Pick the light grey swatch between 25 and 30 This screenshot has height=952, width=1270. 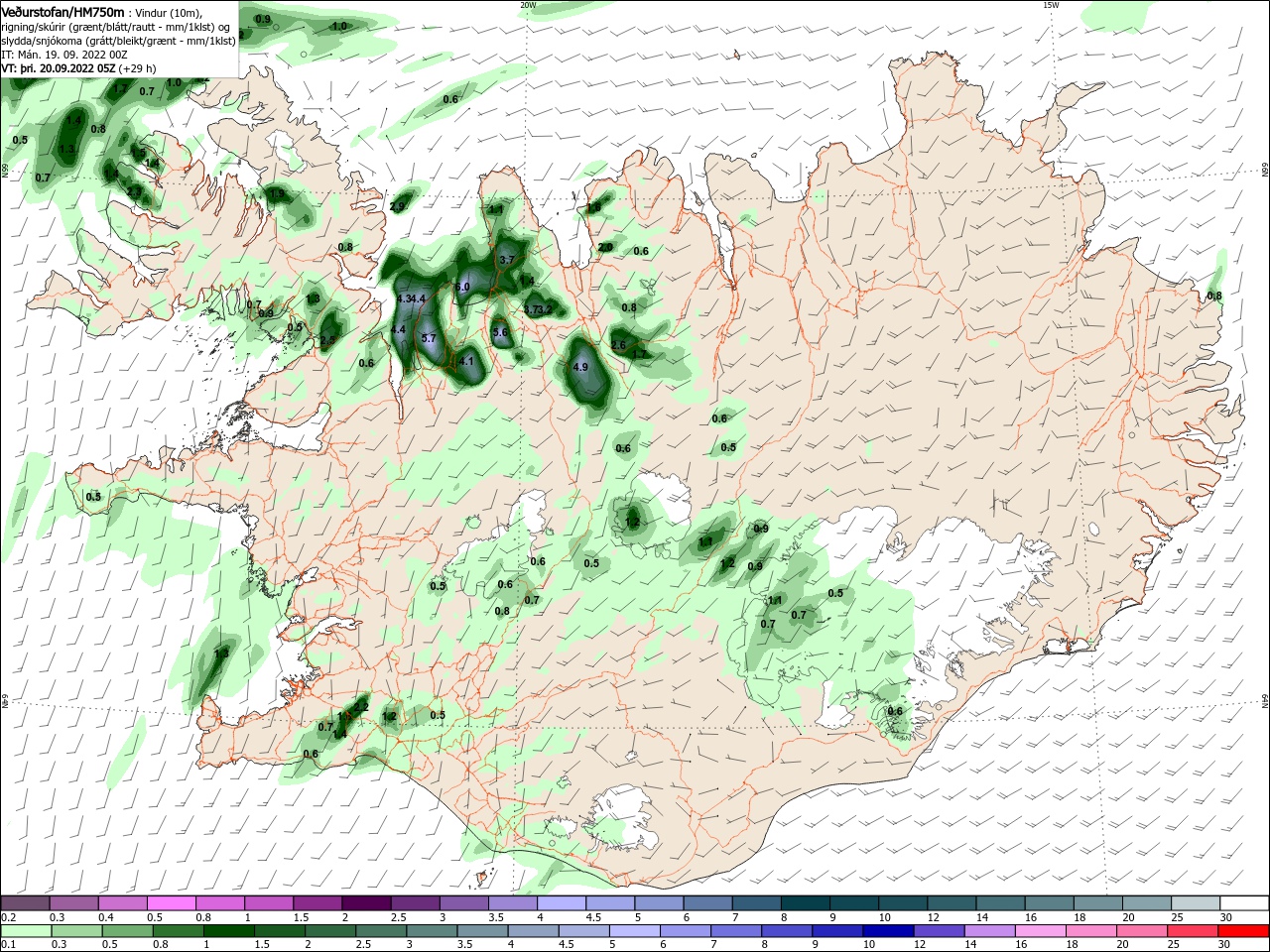coord(1197,902)
